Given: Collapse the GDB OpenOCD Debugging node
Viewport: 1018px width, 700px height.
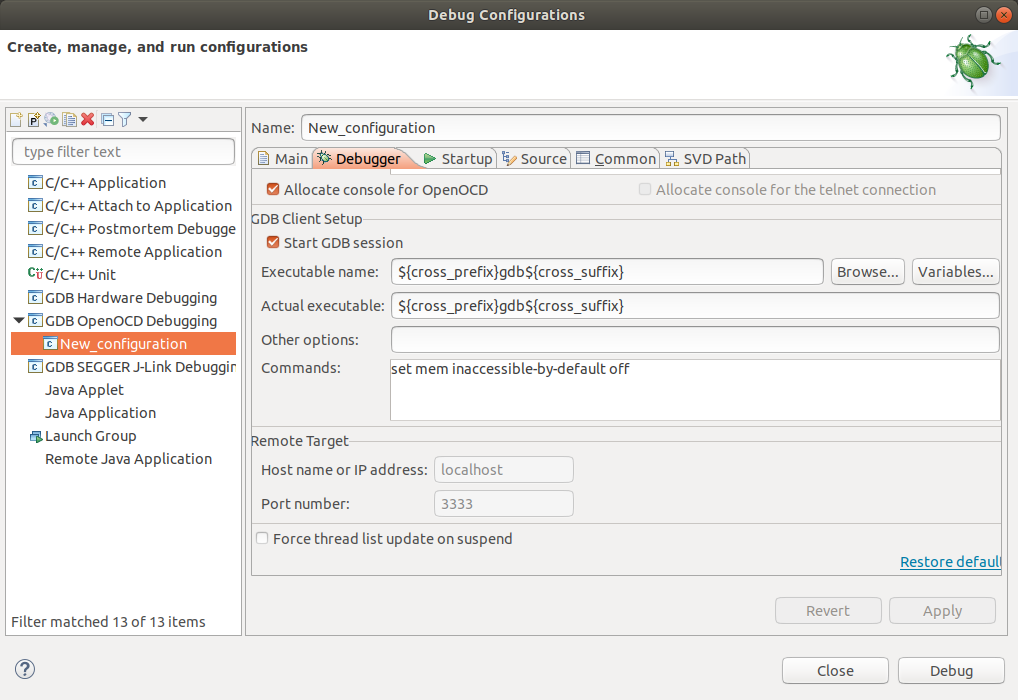Looking at the screenshot, I should click(19, 320).
